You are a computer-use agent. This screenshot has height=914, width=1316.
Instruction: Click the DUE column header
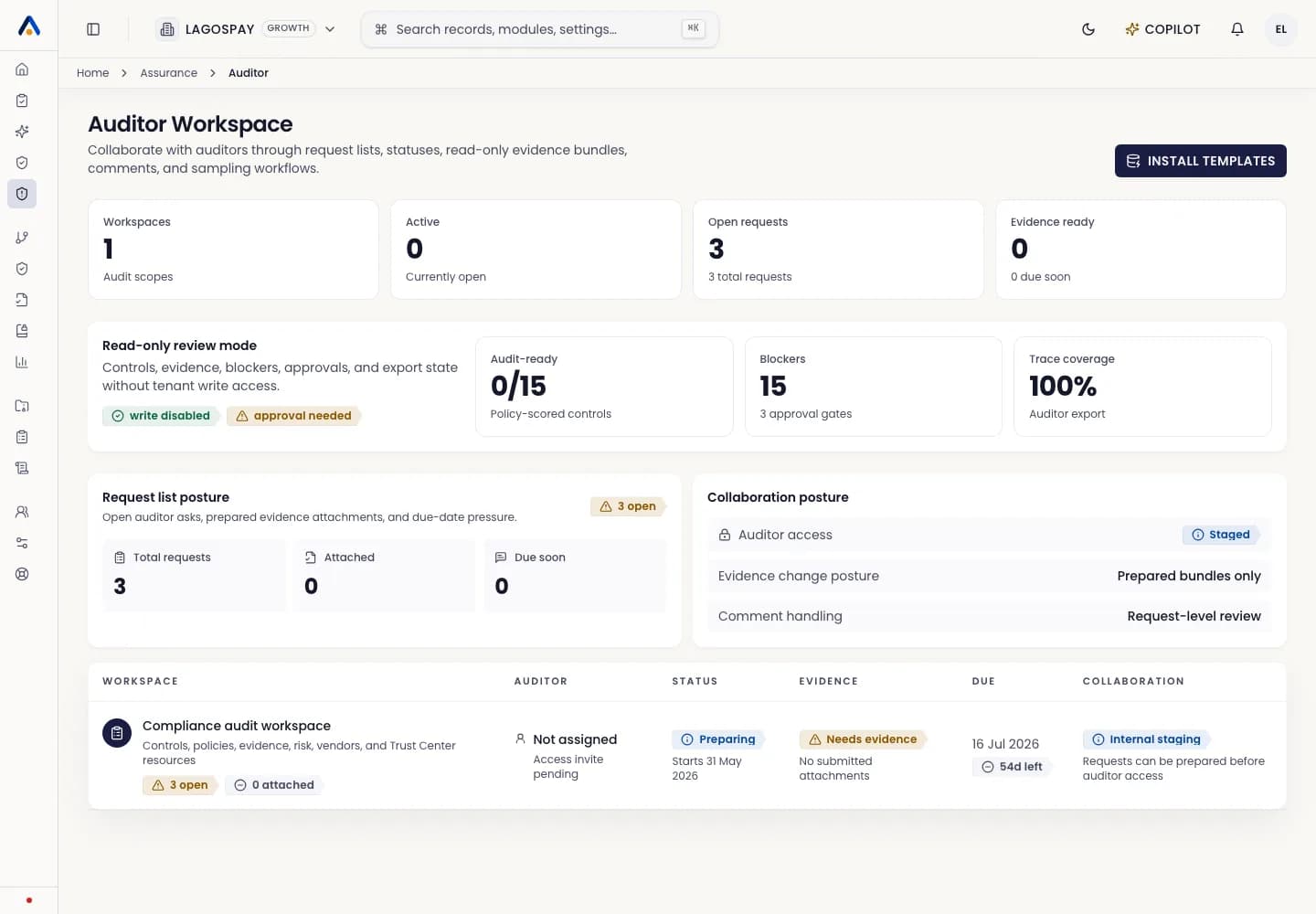point(983,681)
